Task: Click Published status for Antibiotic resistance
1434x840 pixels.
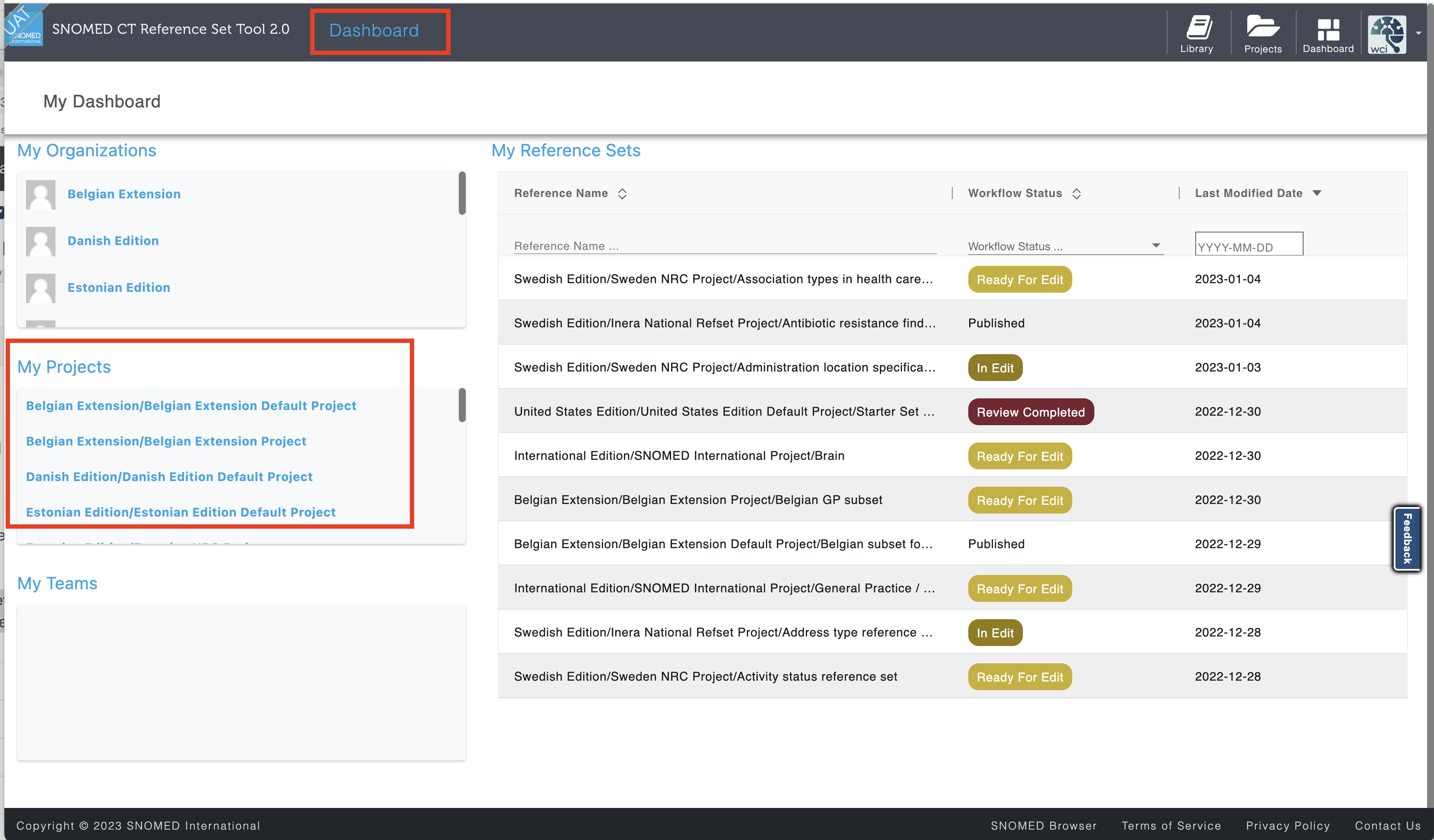Action: [x=996, y=323]
